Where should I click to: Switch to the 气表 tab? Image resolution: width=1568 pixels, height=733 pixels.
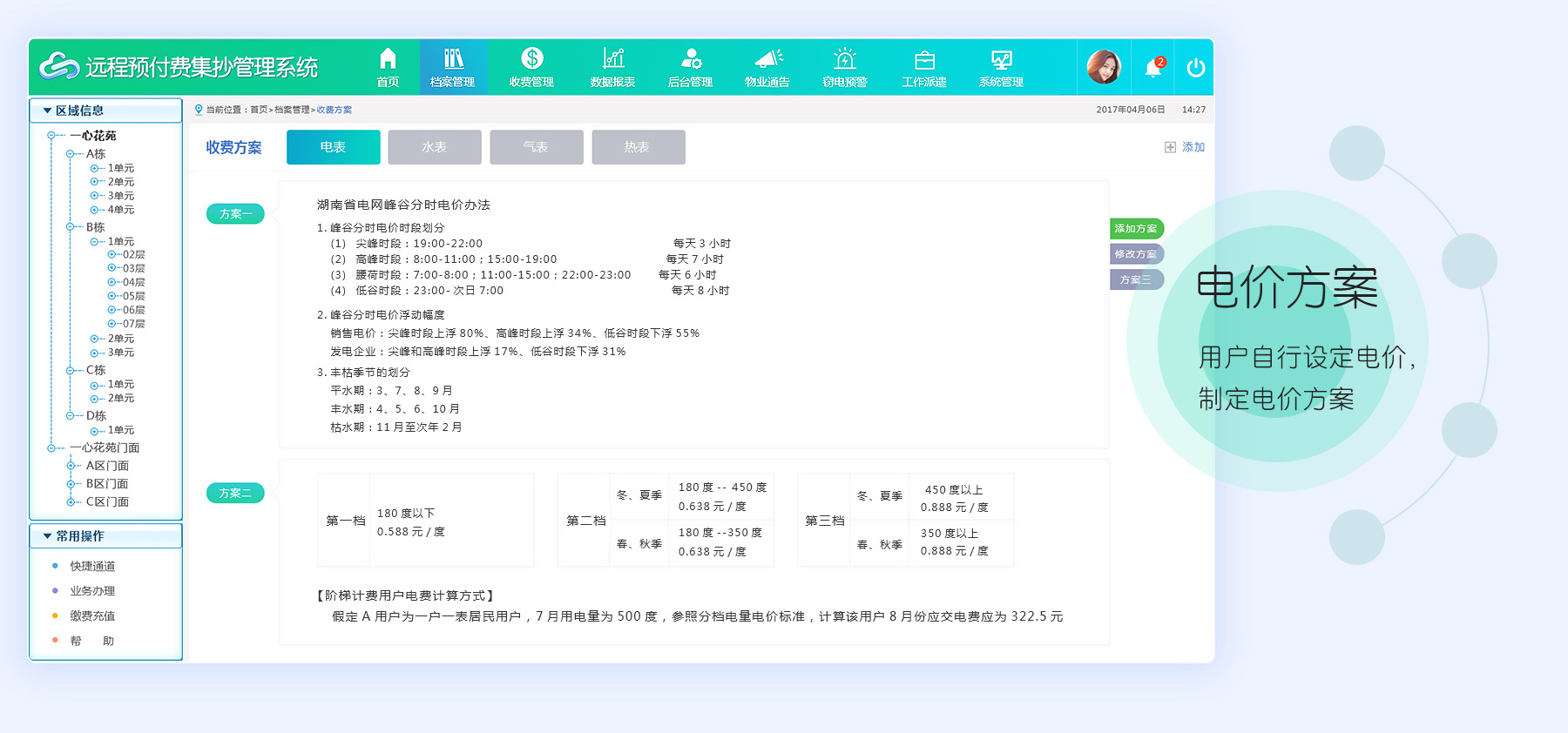pos(536,147)
